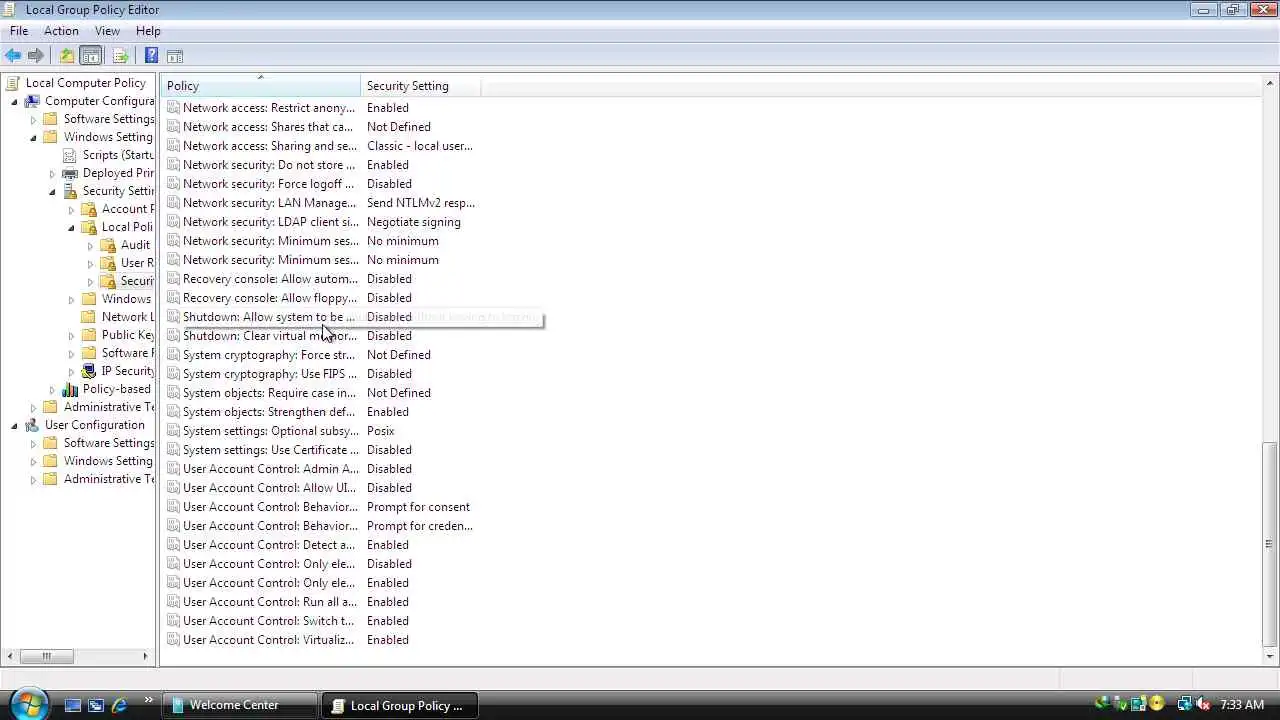This screenshot has height=720, width=1280.
Task: Click the Deployed Printers printer icon
Action: pos(70,173)
